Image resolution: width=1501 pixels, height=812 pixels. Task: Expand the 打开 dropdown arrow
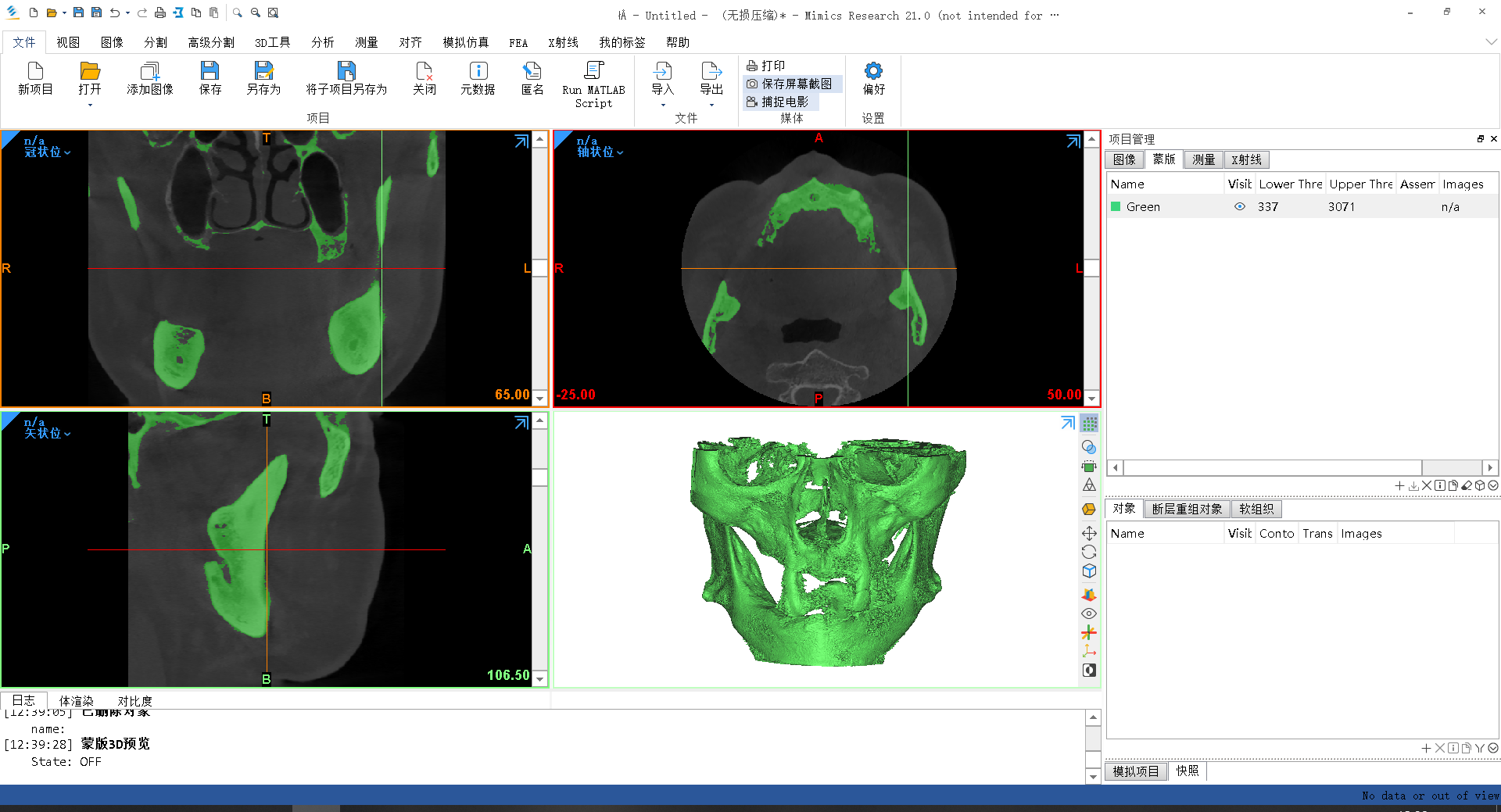[x=90, y=105]
